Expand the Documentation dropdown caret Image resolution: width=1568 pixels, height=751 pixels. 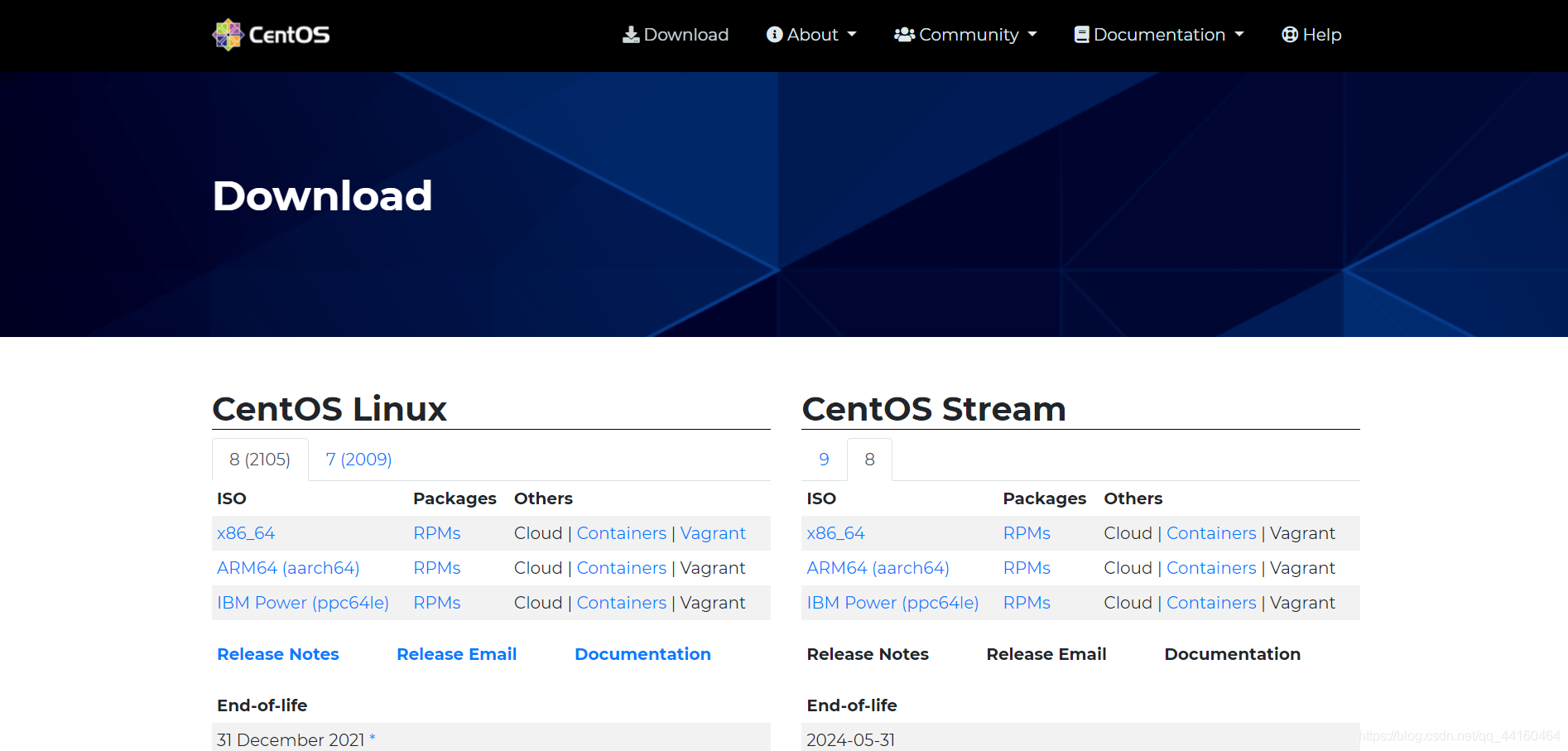click(x=1239, y=35)
